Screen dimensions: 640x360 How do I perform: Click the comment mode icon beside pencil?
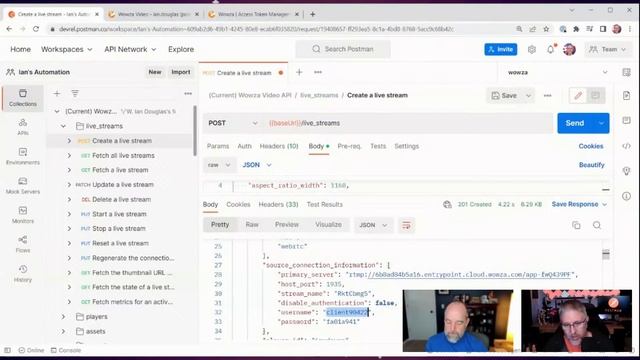click(x=596, y=96)
